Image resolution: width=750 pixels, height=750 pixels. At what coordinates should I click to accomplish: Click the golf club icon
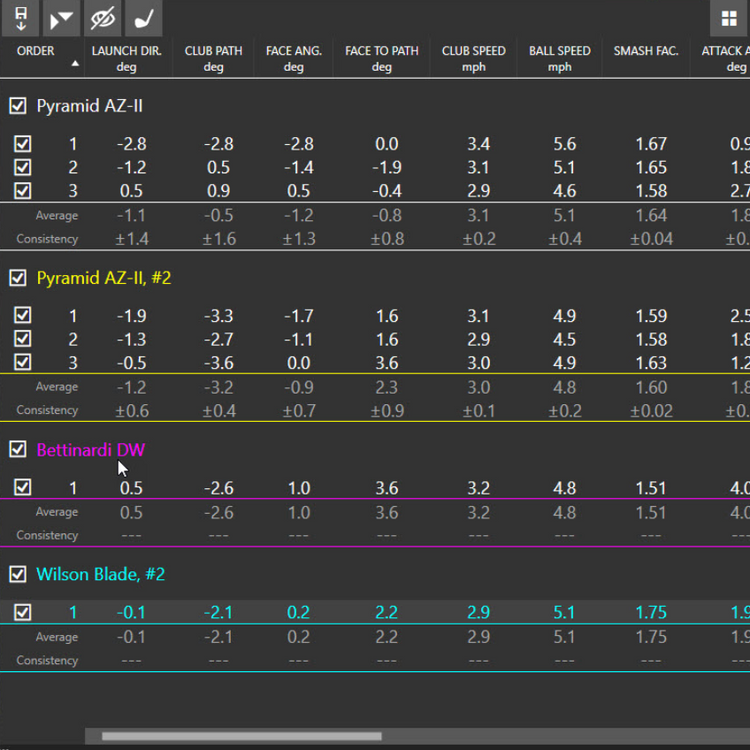point(143,18)
